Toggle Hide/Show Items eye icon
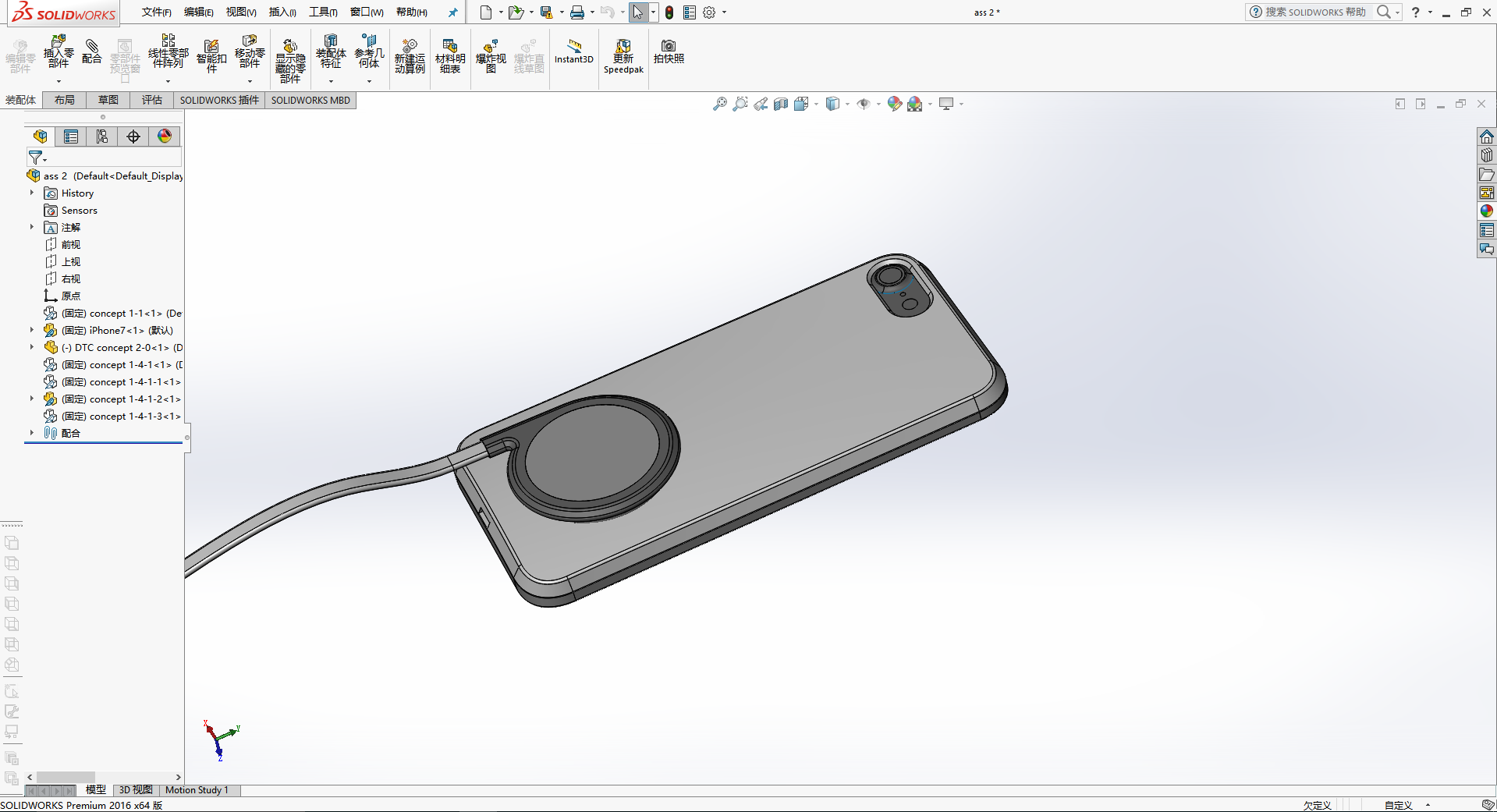This screenshot has height=812, width=1497. click(x=866, y=104)
